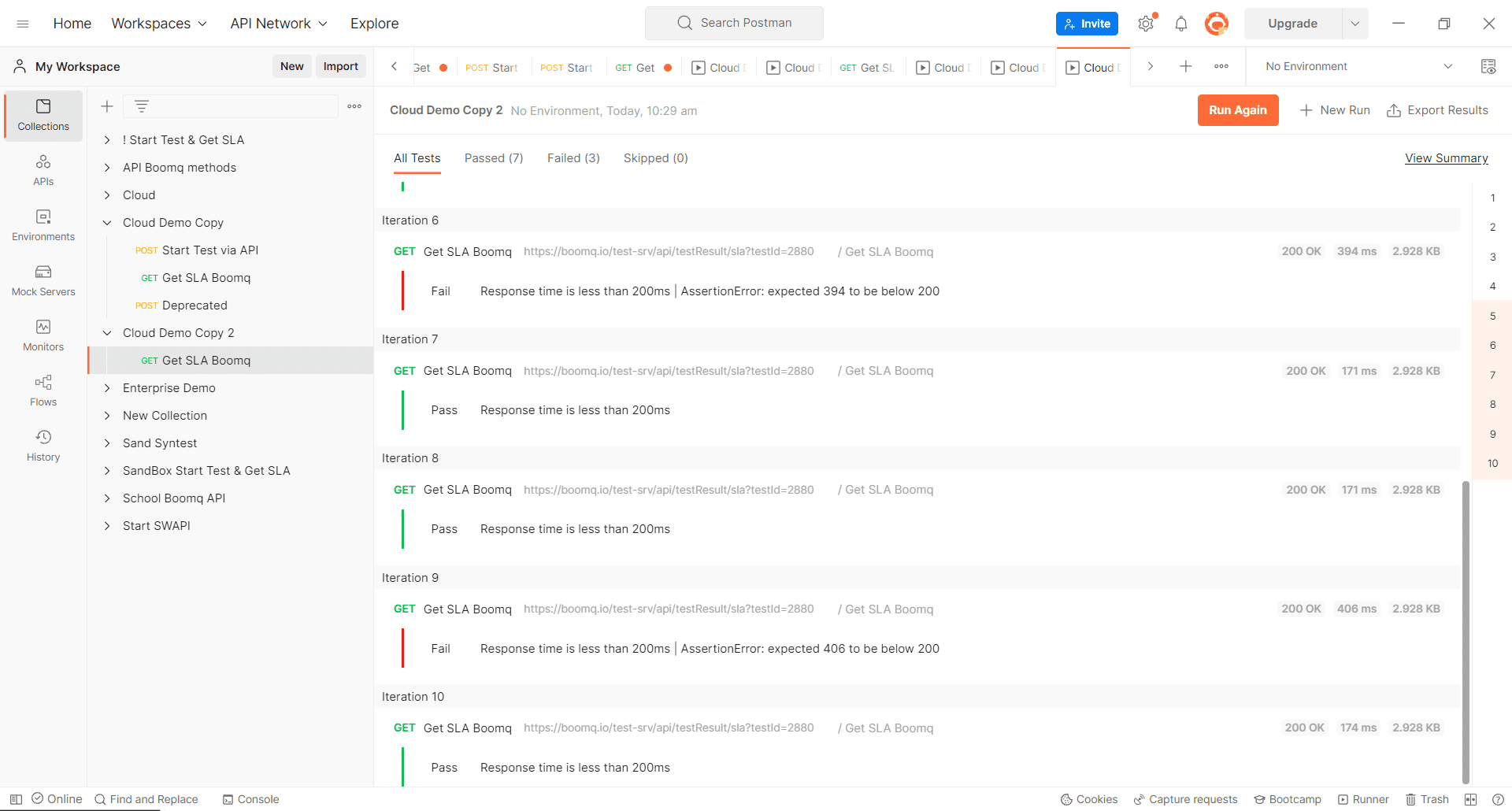Screen dimensions: 1512x811
Task: Expand the Sand Syntest collection
Action: click(x=107, y=443)
